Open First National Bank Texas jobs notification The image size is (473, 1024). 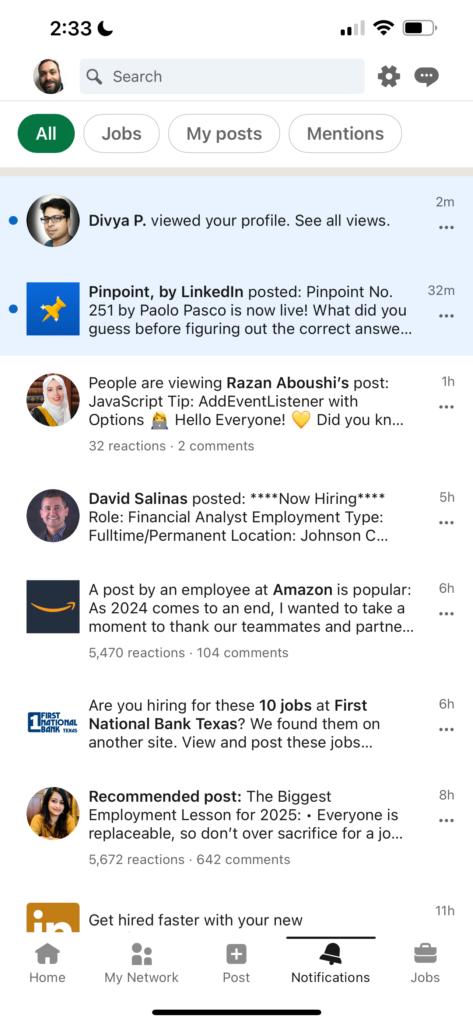pos(236,724)
